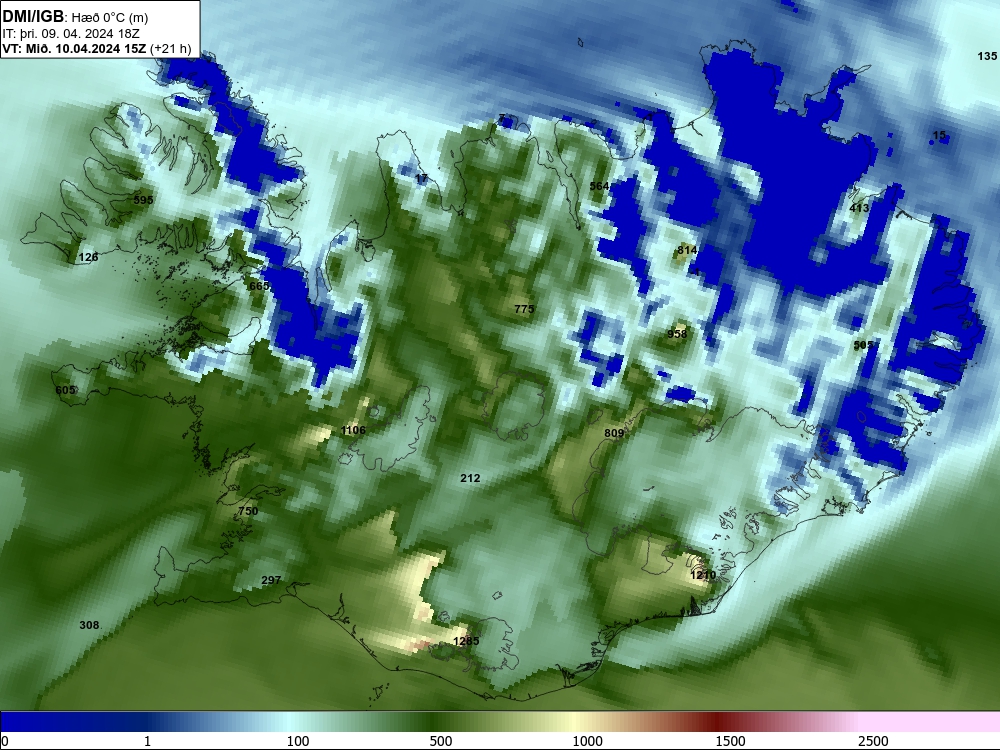1000x750 pixels.
Task: Select the 212 value in central Iceland
Action: coord(470,478)
